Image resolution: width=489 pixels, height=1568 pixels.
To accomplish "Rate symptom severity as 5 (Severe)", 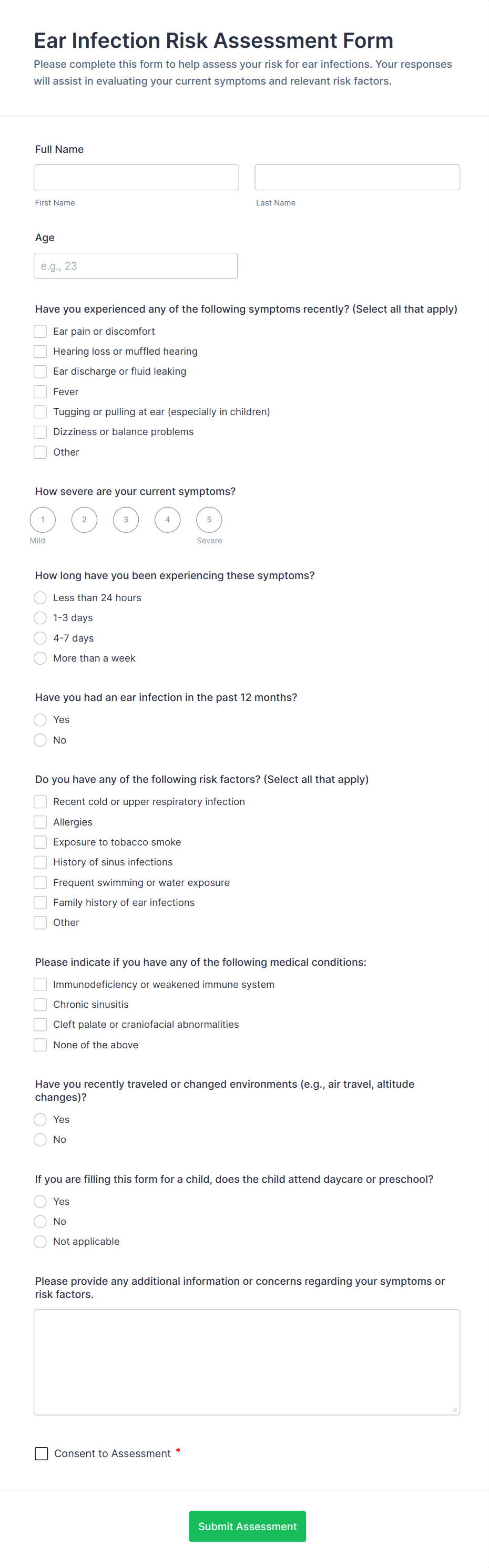I will [x=209, y=520].
